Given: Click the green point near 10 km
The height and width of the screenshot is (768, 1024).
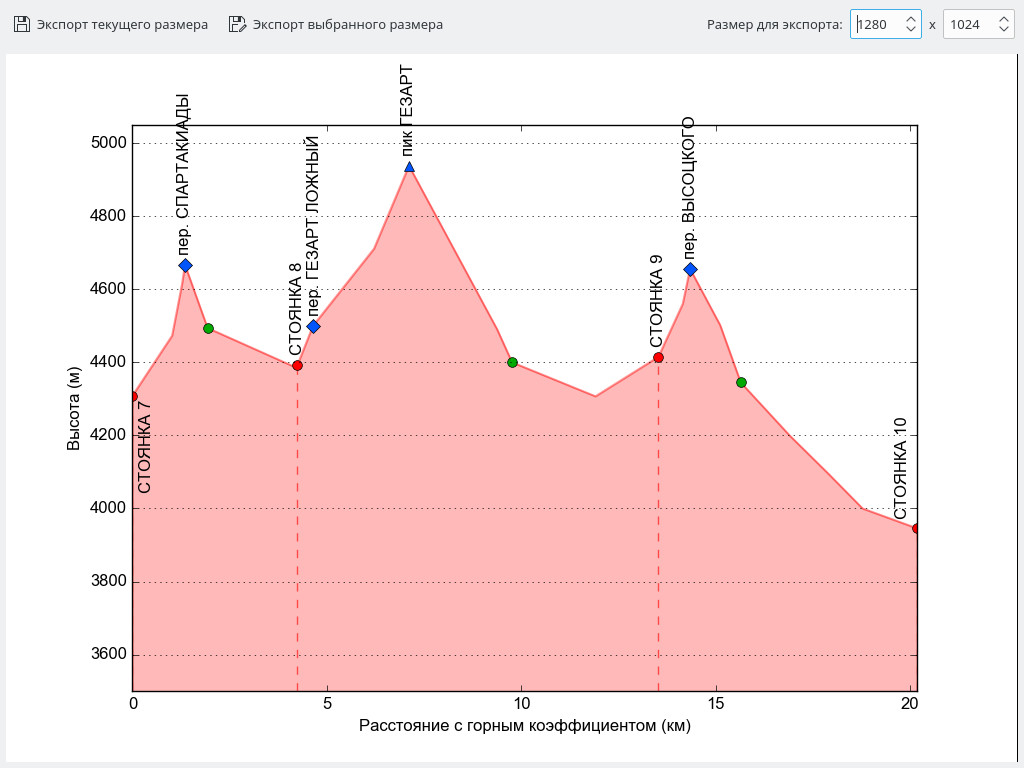Looking at the screenshot, I should pos(512,362).
